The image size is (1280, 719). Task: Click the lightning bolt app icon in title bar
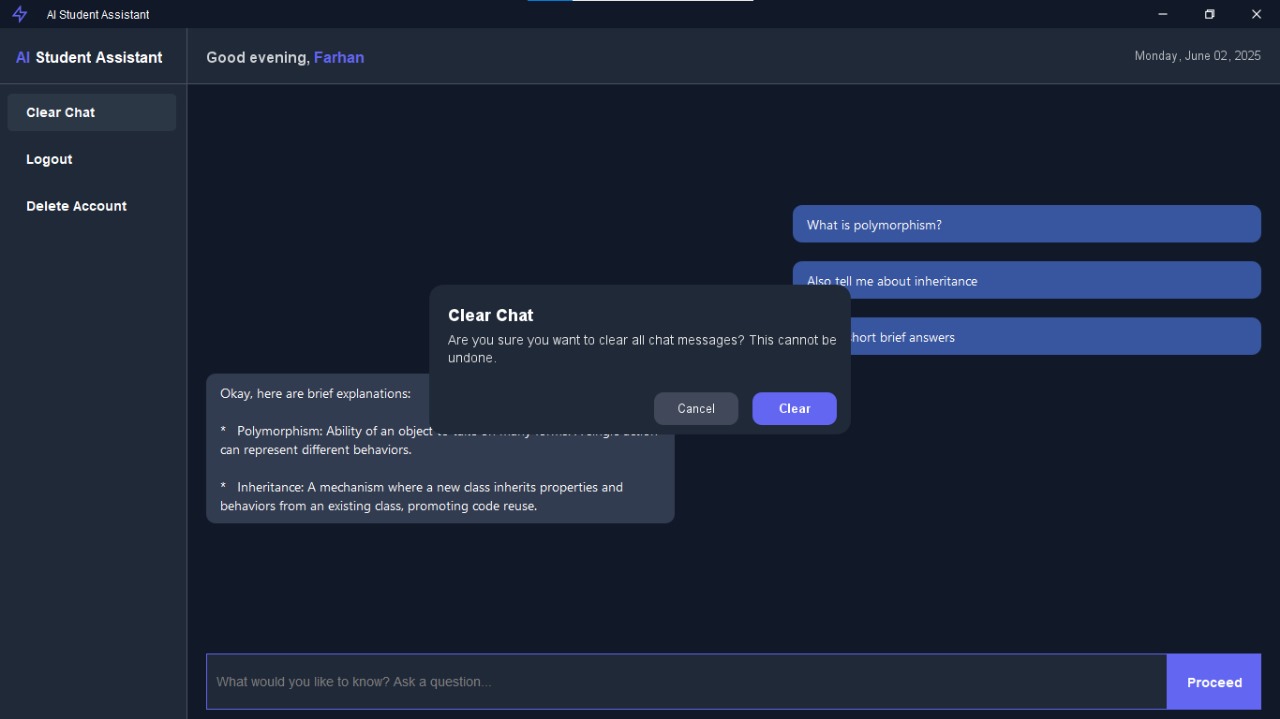[x=19, y=14]
